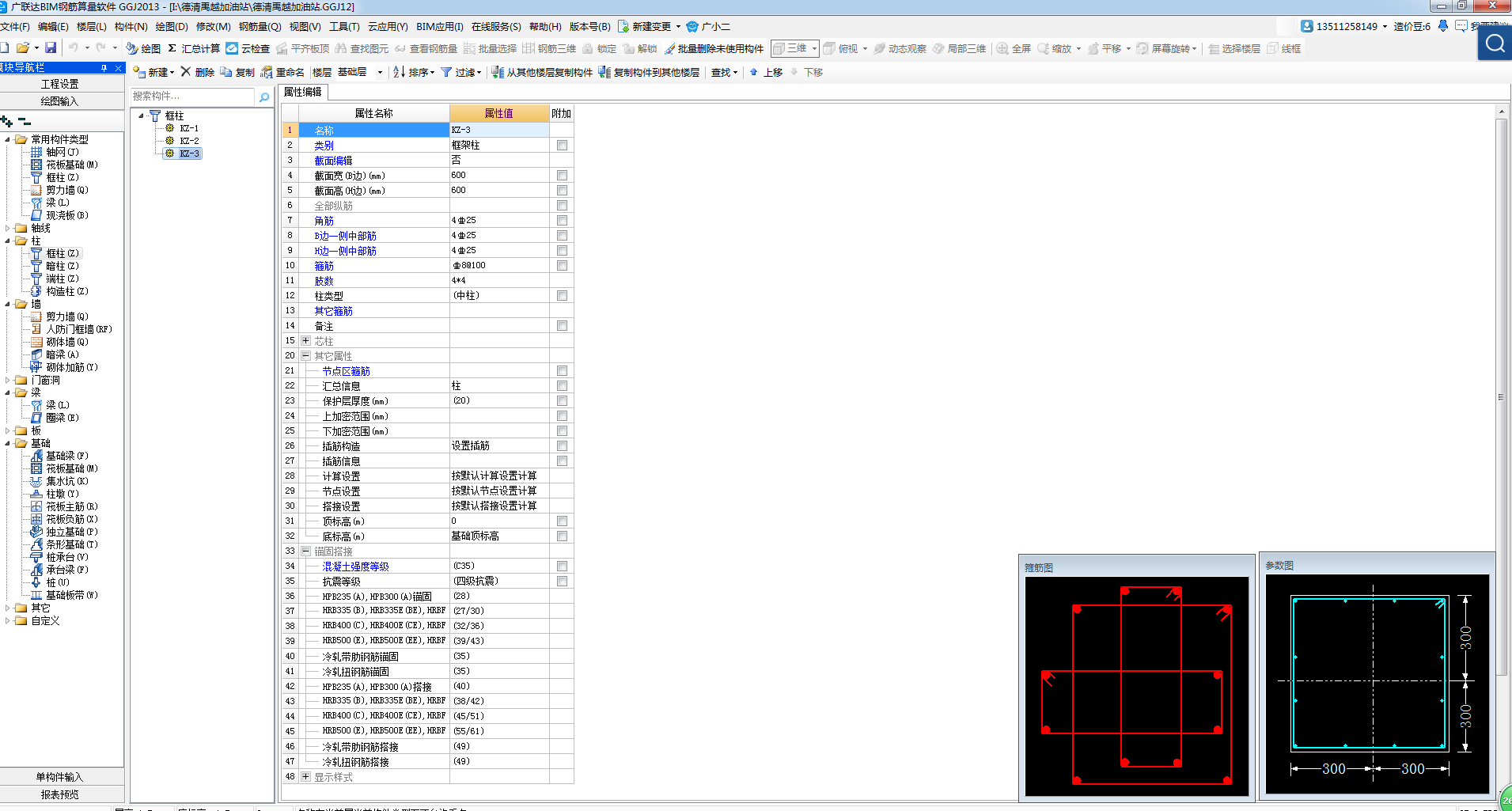Click the 节点区箍筋 property link
The width and height of the screenshot is (1512, 811).
coord(346,371)
